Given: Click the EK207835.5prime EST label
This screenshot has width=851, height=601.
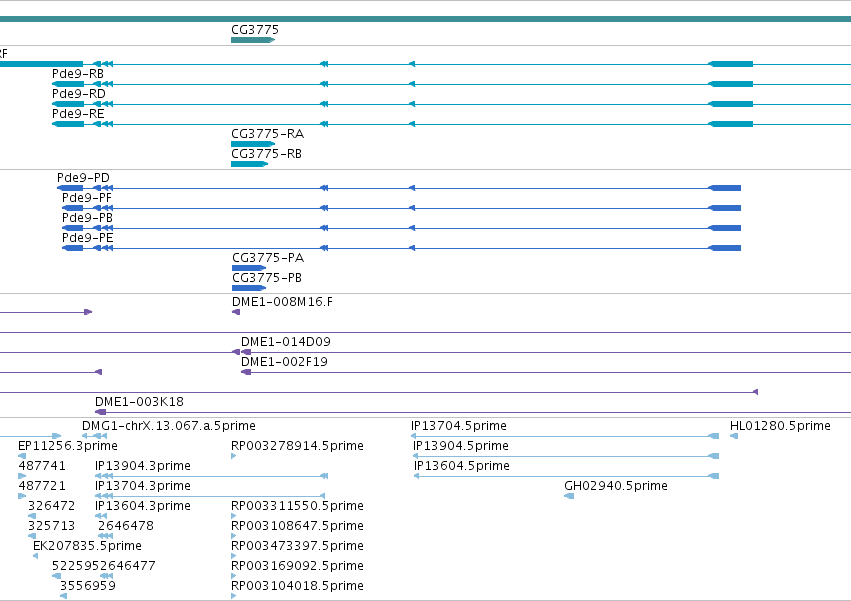Looking at the screenshot, I should 87,547.
